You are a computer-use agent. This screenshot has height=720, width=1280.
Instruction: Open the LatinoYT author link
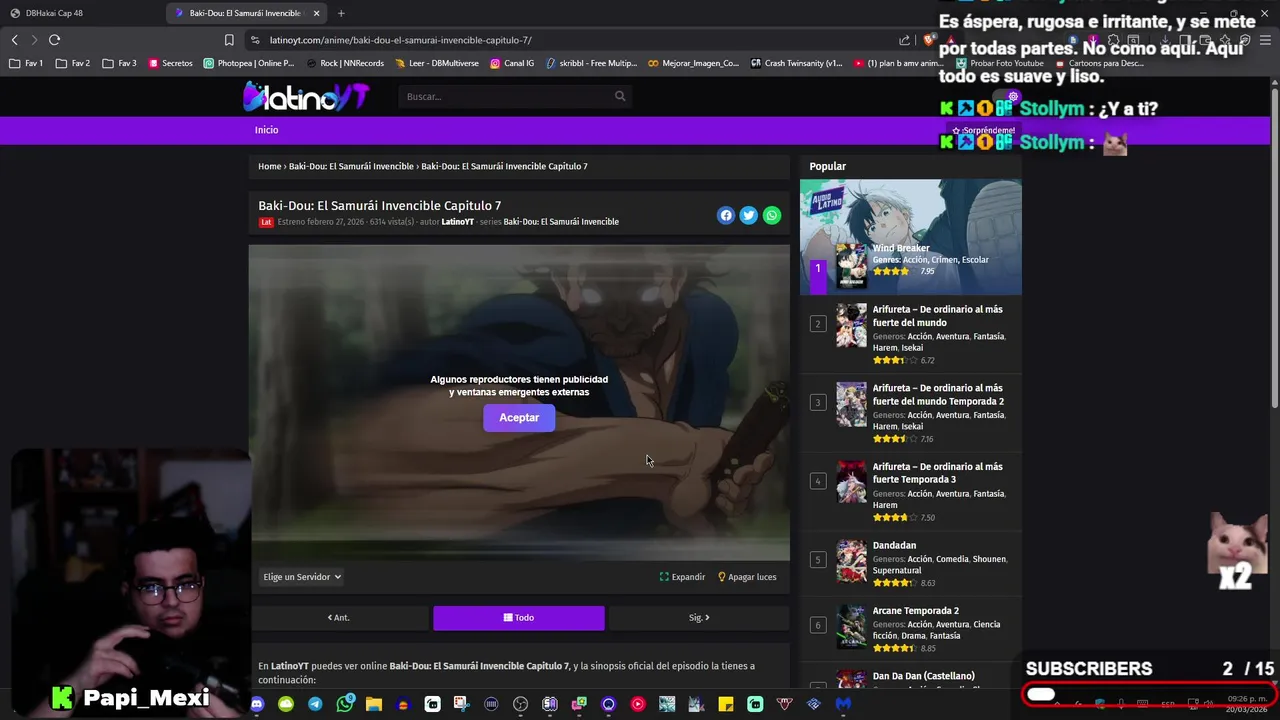(x=458, y=222)
